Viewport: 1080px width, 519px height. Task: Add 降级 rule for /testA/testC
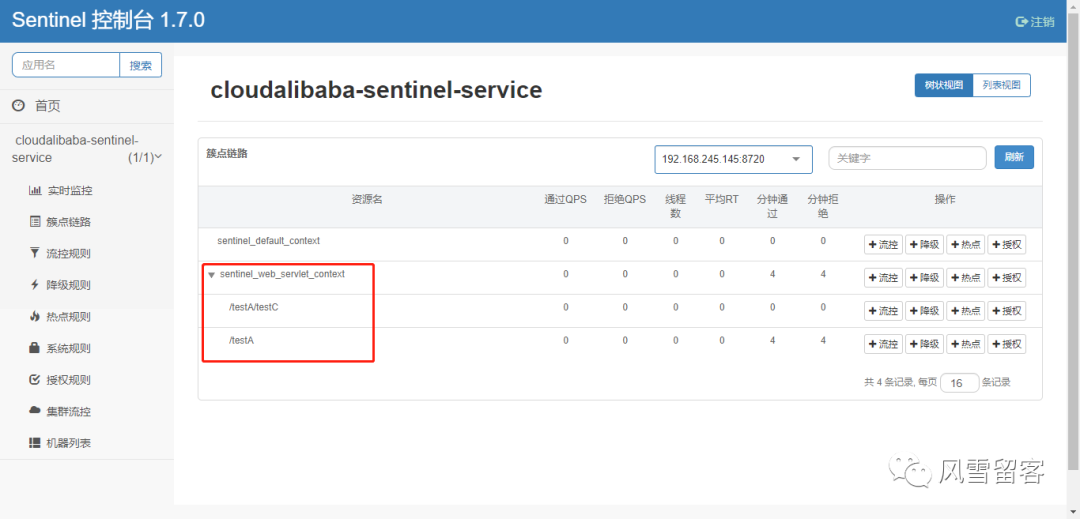(x=924, y=311)
